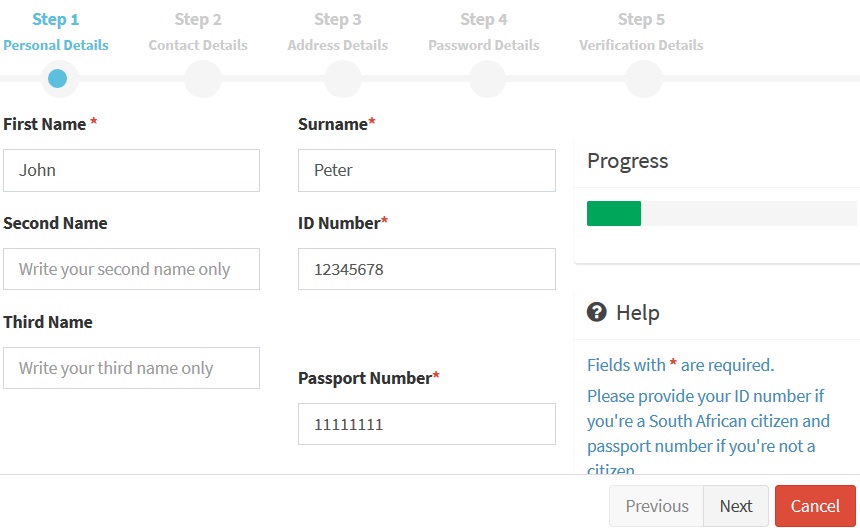The height and width of the screenshot is (528, 860).
Task: Click the green progress bar
Action: click(613, 213)
